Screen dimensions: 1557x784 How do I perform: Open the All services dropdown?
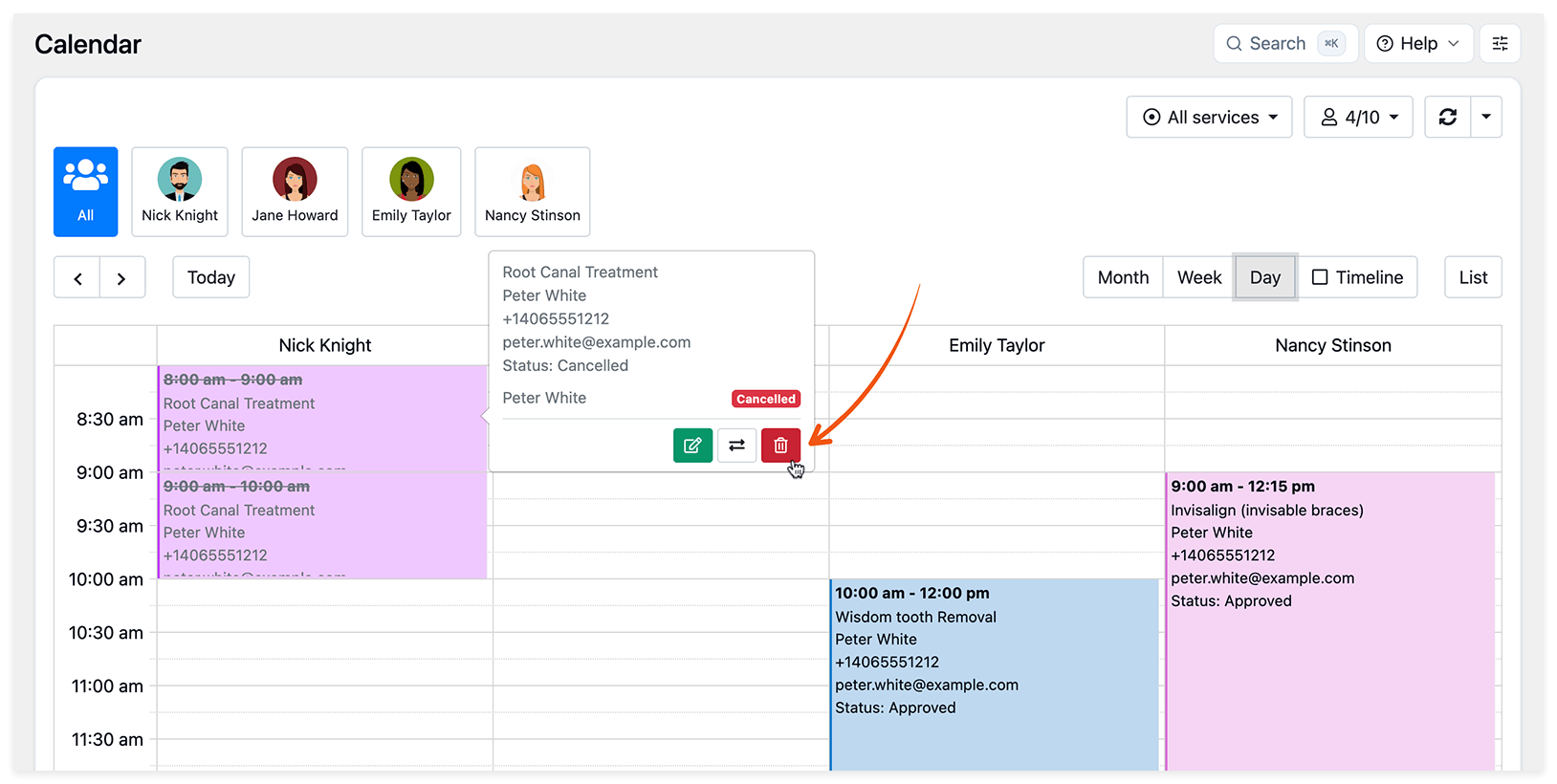pos(1210,117)
